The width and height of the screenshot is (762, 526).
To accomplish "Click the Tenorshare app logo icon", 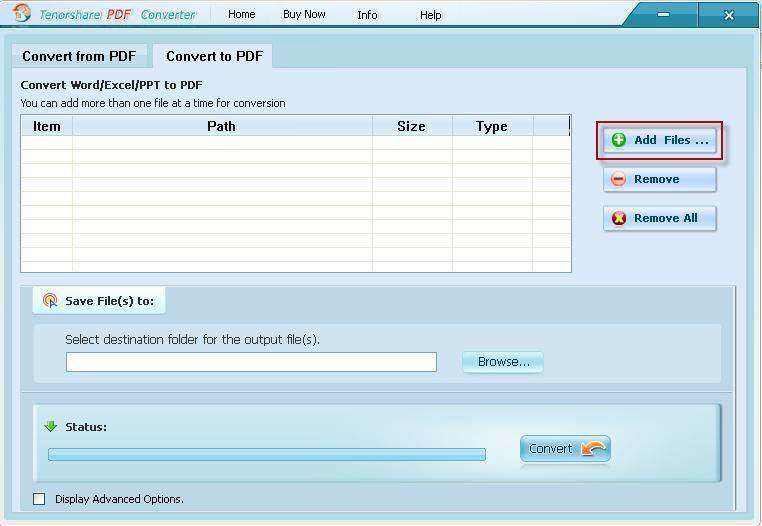I will [21, 13].
